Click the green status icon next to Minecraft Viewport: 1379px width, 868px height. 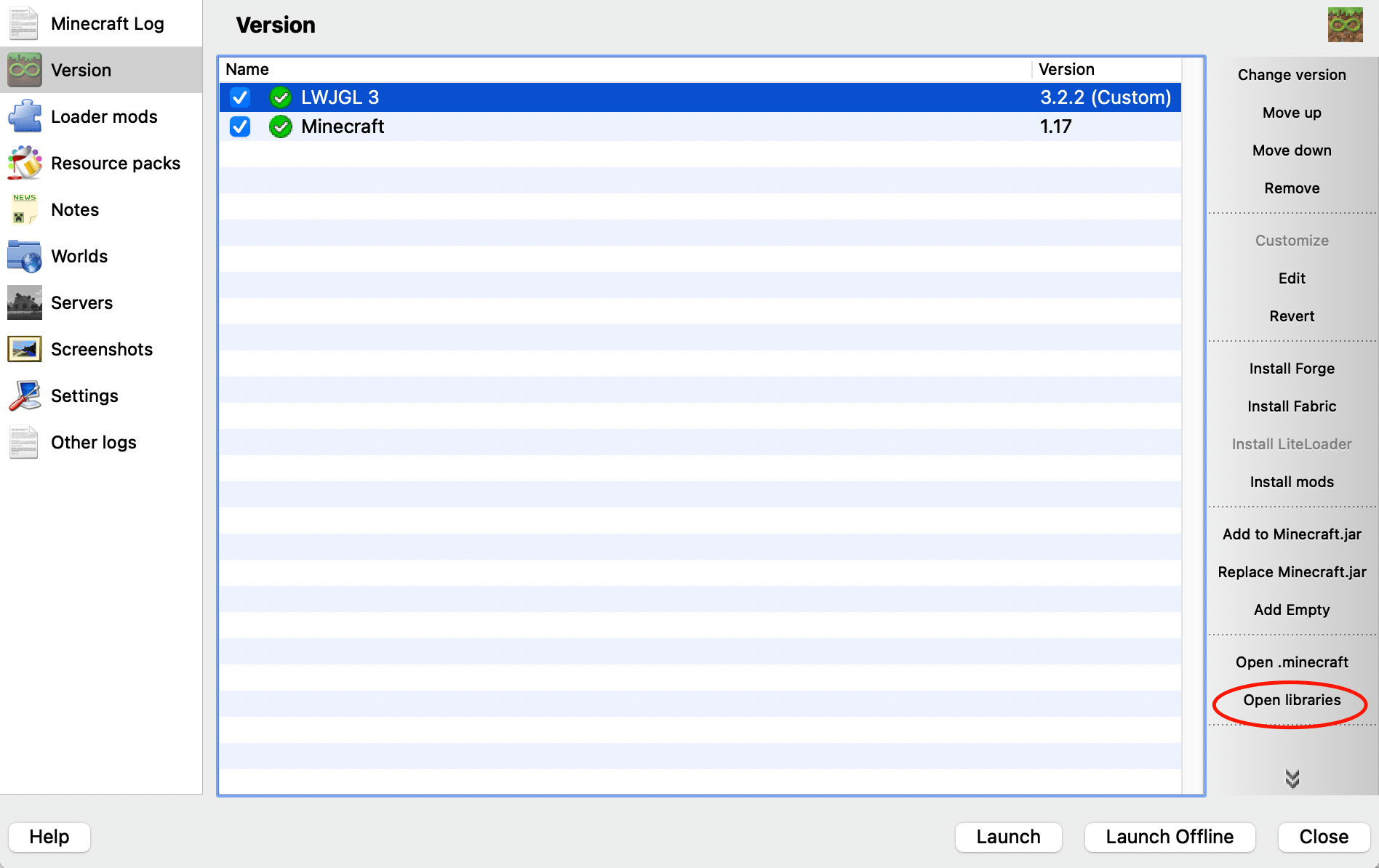(280, 126)
